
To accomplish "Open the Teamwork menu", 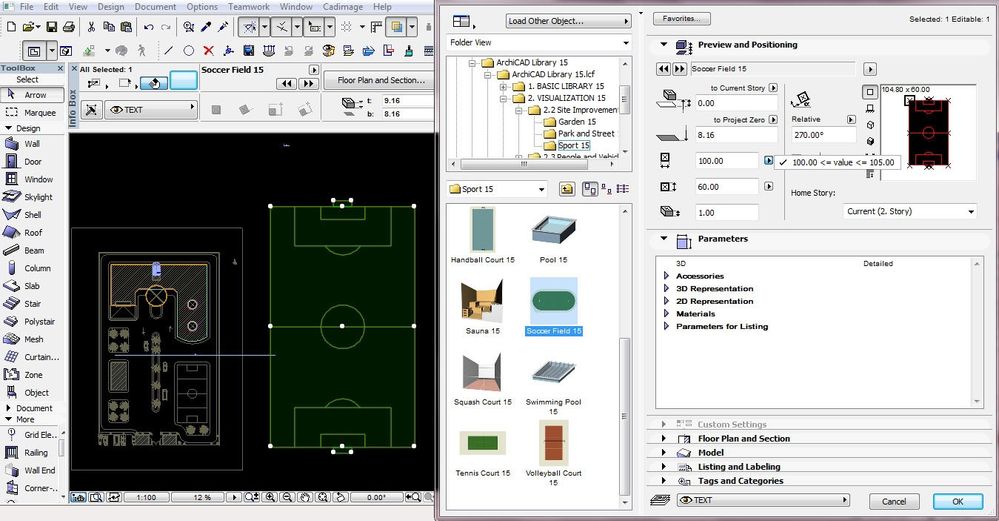I will pyautogui.click(x=248, y=7).
